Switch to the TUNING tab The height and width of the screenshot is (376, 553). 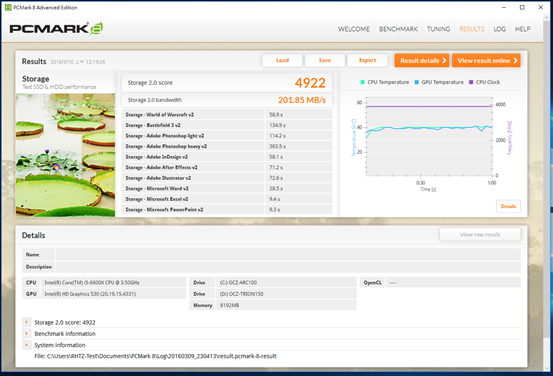[438, 29]
